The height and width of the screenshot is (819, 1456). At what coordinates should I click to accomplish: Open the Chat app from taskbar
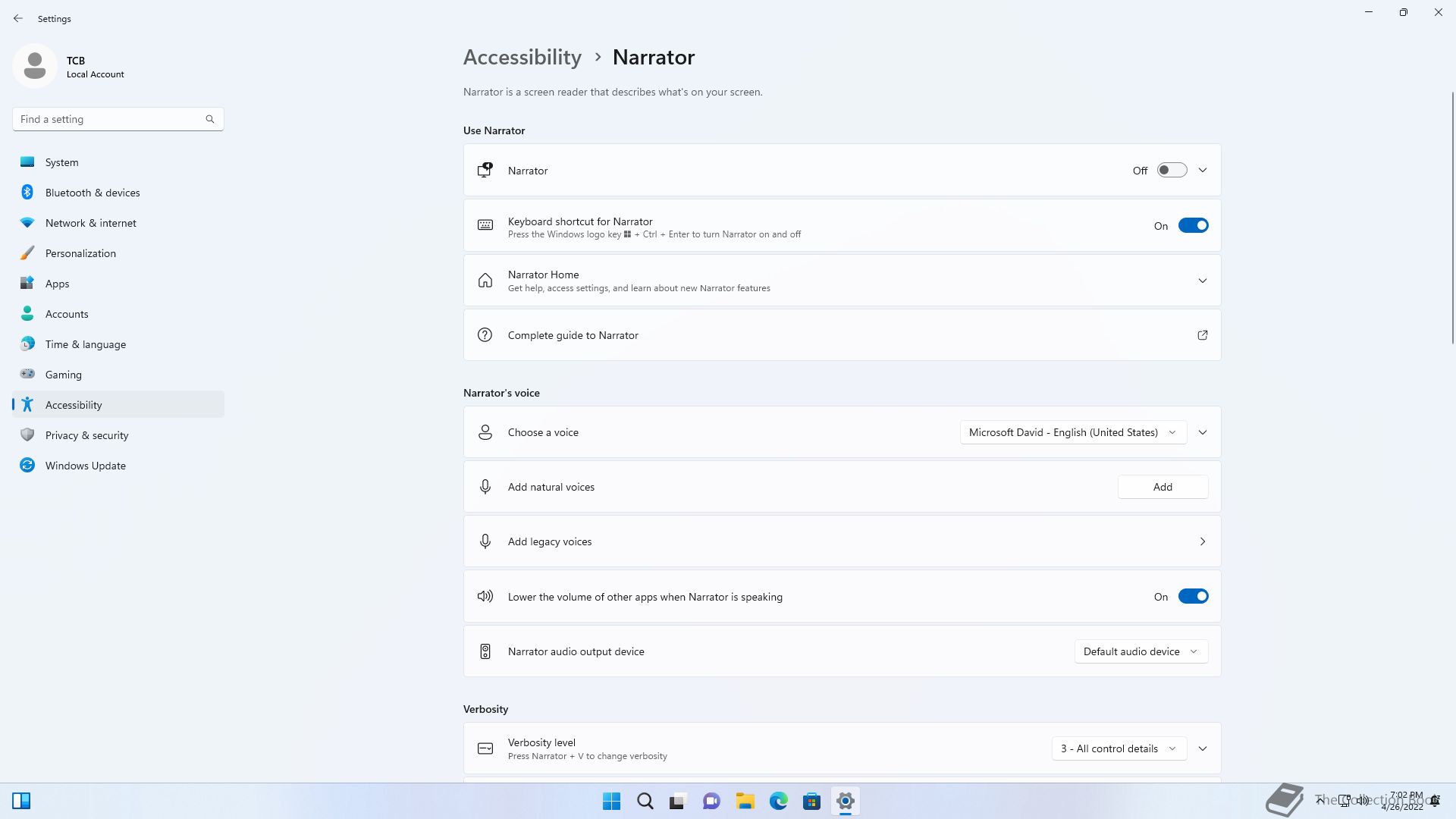(x=711, y=801)
